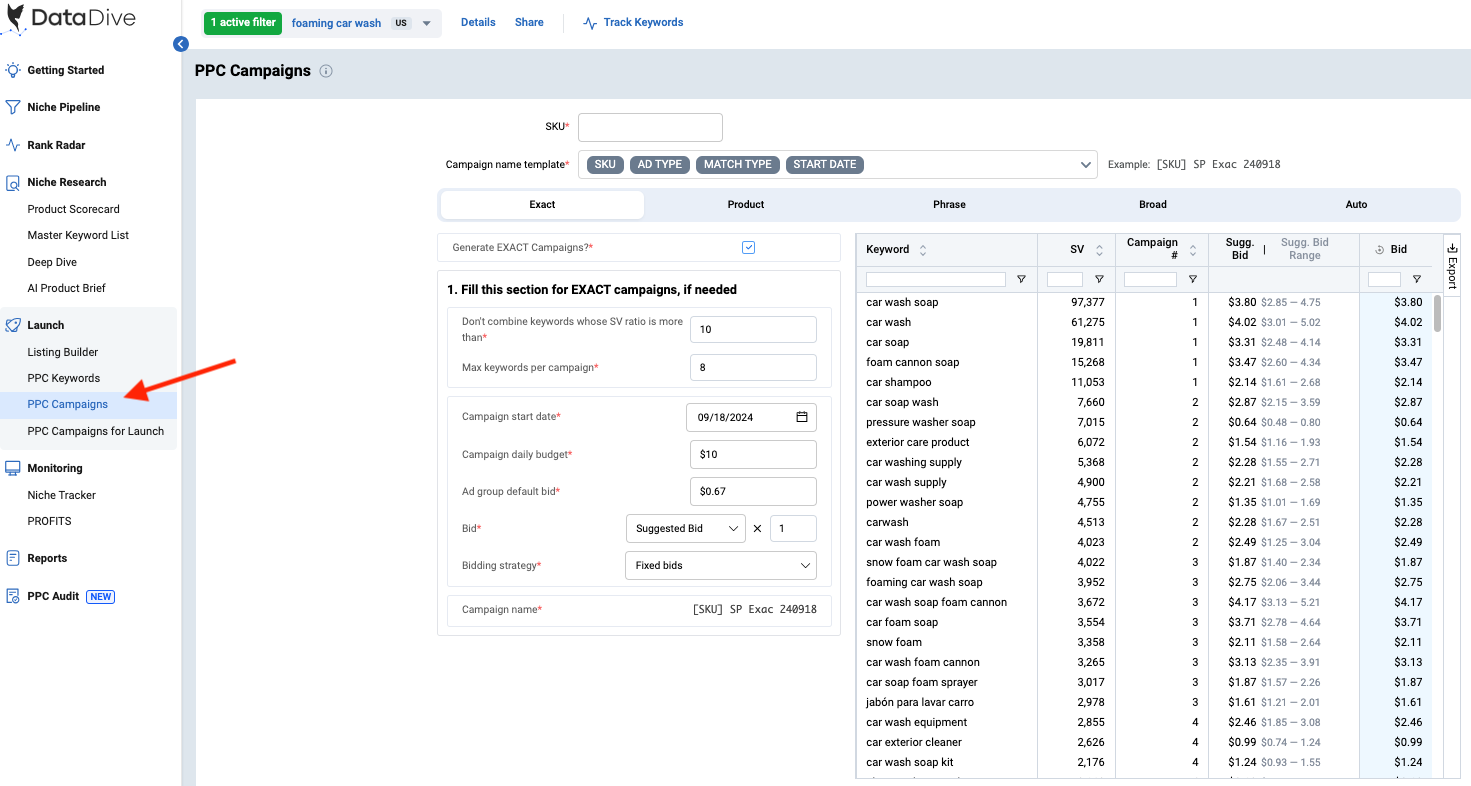Click the $0.64 bid for pressure washer soap
Screen dimensions: 1471x786
coord(1408,422)
